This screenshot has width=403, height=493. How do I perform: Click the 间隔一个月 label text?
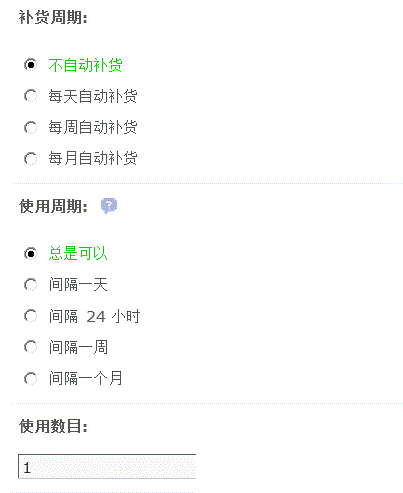pos(85,378)
